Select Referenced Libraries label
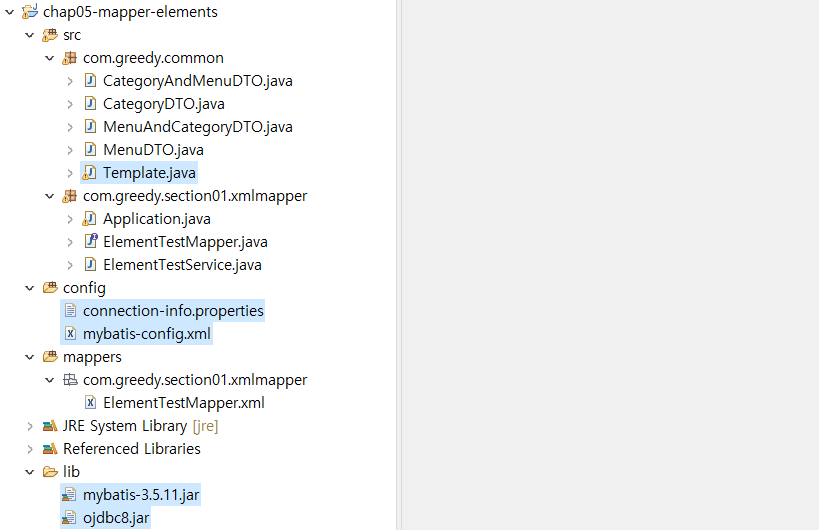 (132, 449)
